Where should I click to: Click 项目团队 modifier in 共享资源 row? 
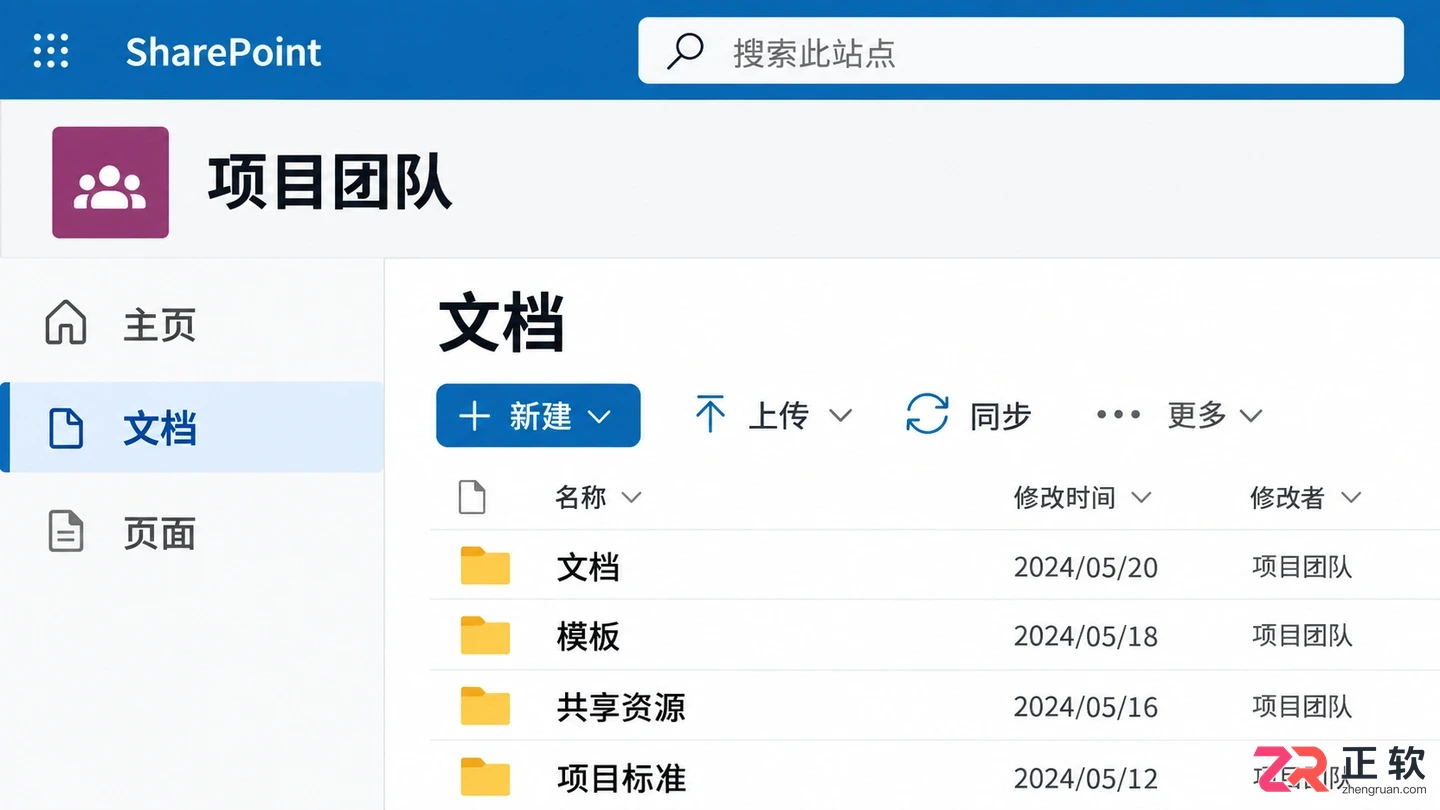[1302, 707]
